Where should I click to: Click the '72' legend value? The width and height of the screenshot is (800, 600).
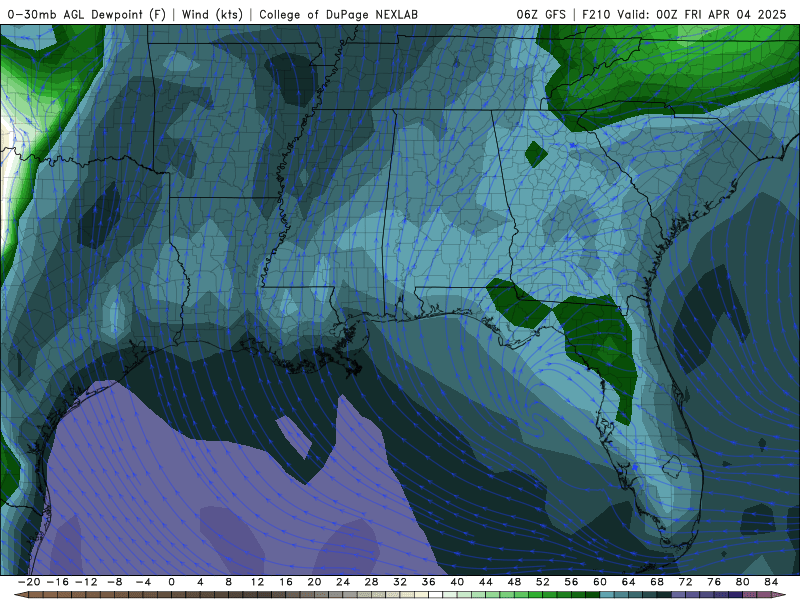pyautogui.click(x=686, y=582)
